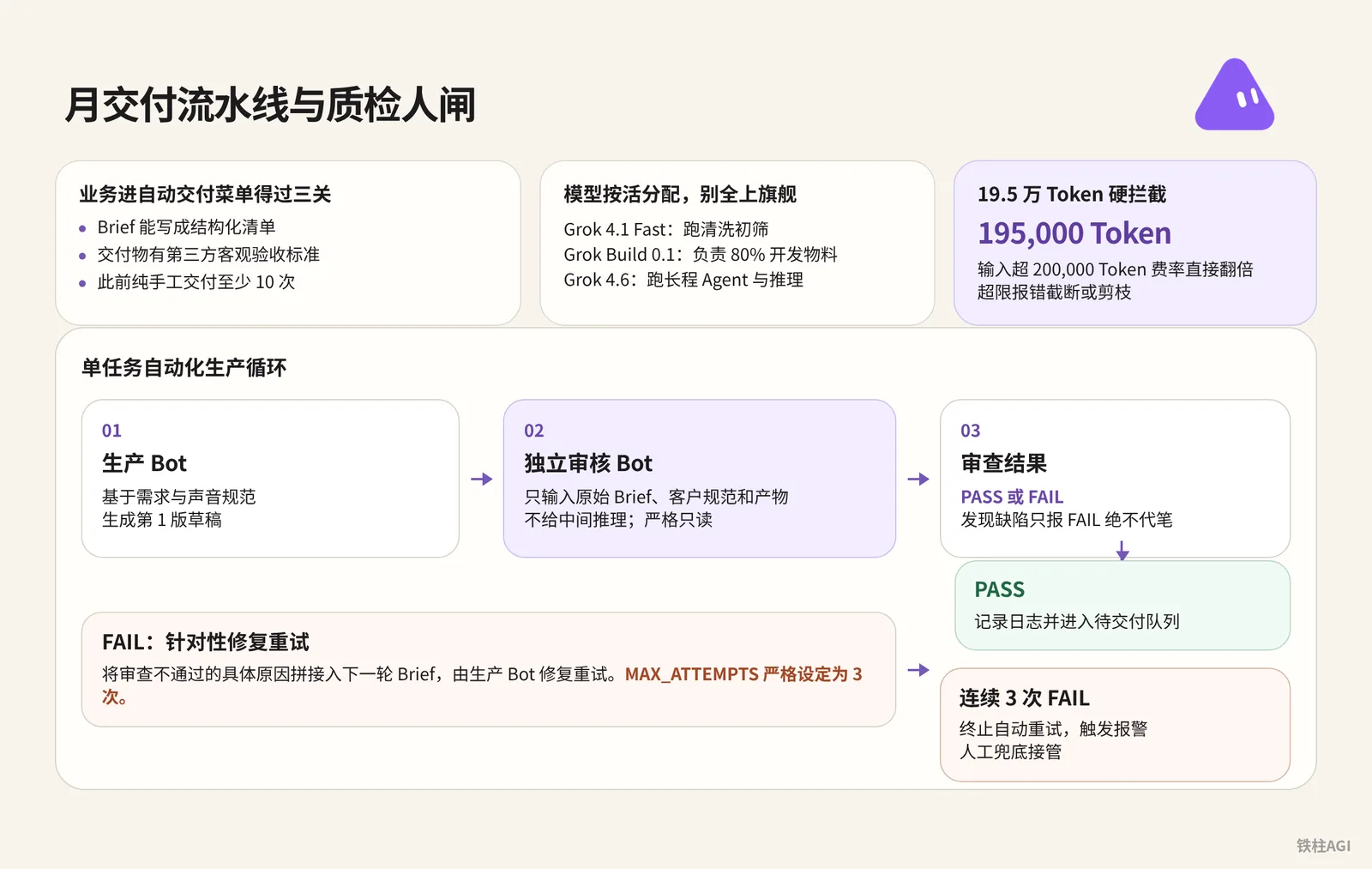Click heading 连续 3 次 FAIL
Viewport: 1372px width, 869px height.
pyautogui.click(x=1024, y=698)
